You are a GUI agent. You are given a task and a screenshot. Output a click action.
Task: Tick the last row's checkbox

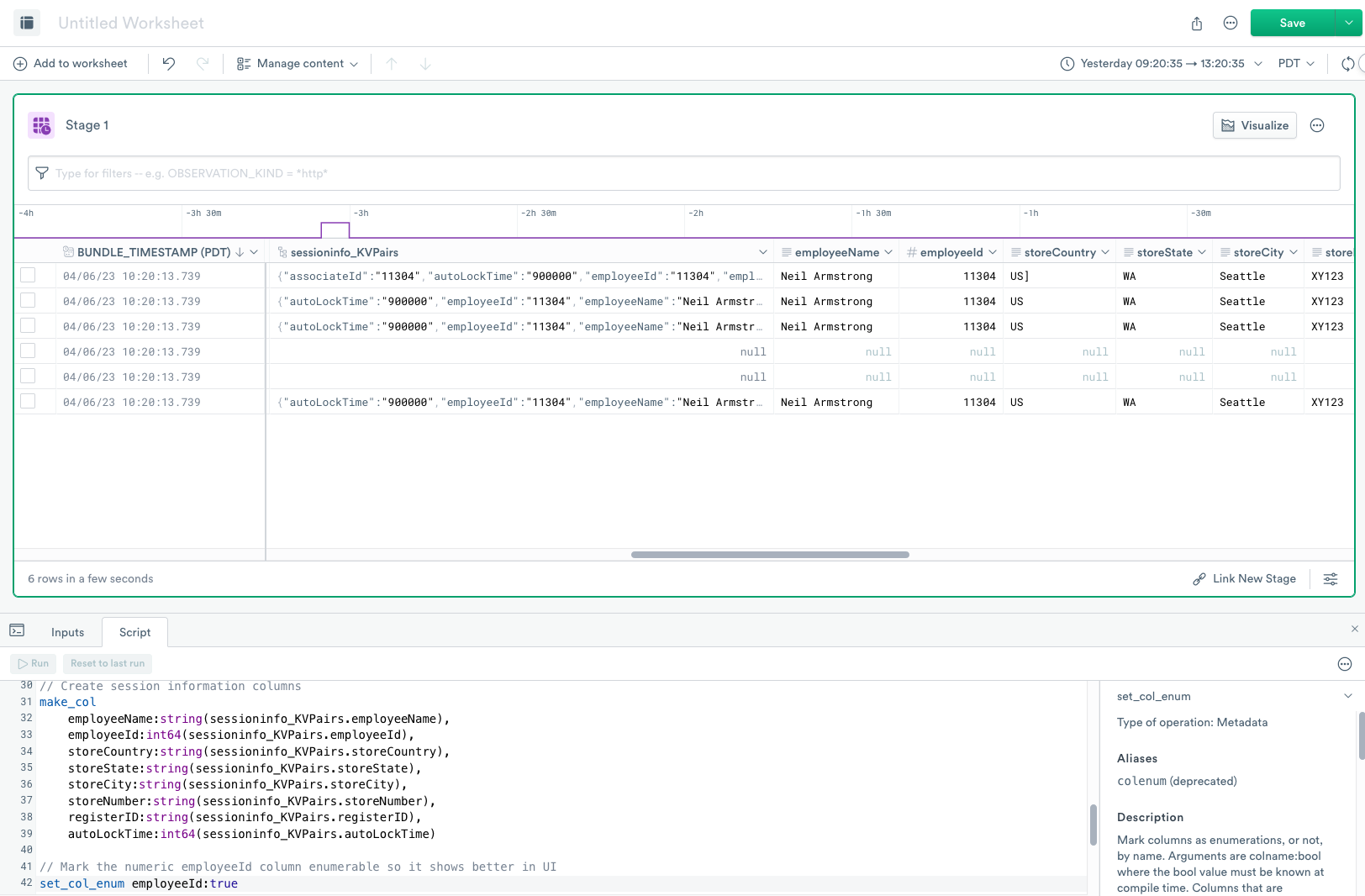point(28,402)
